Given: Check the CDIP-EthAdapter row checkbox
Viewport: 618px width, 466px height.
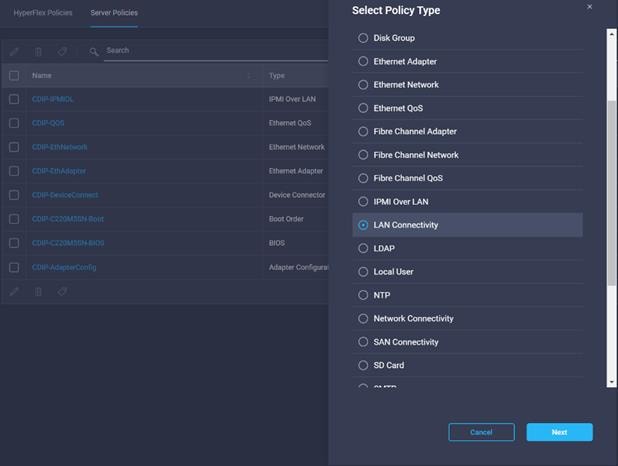Looking at the screenshot, I should (x=14, y=171).
